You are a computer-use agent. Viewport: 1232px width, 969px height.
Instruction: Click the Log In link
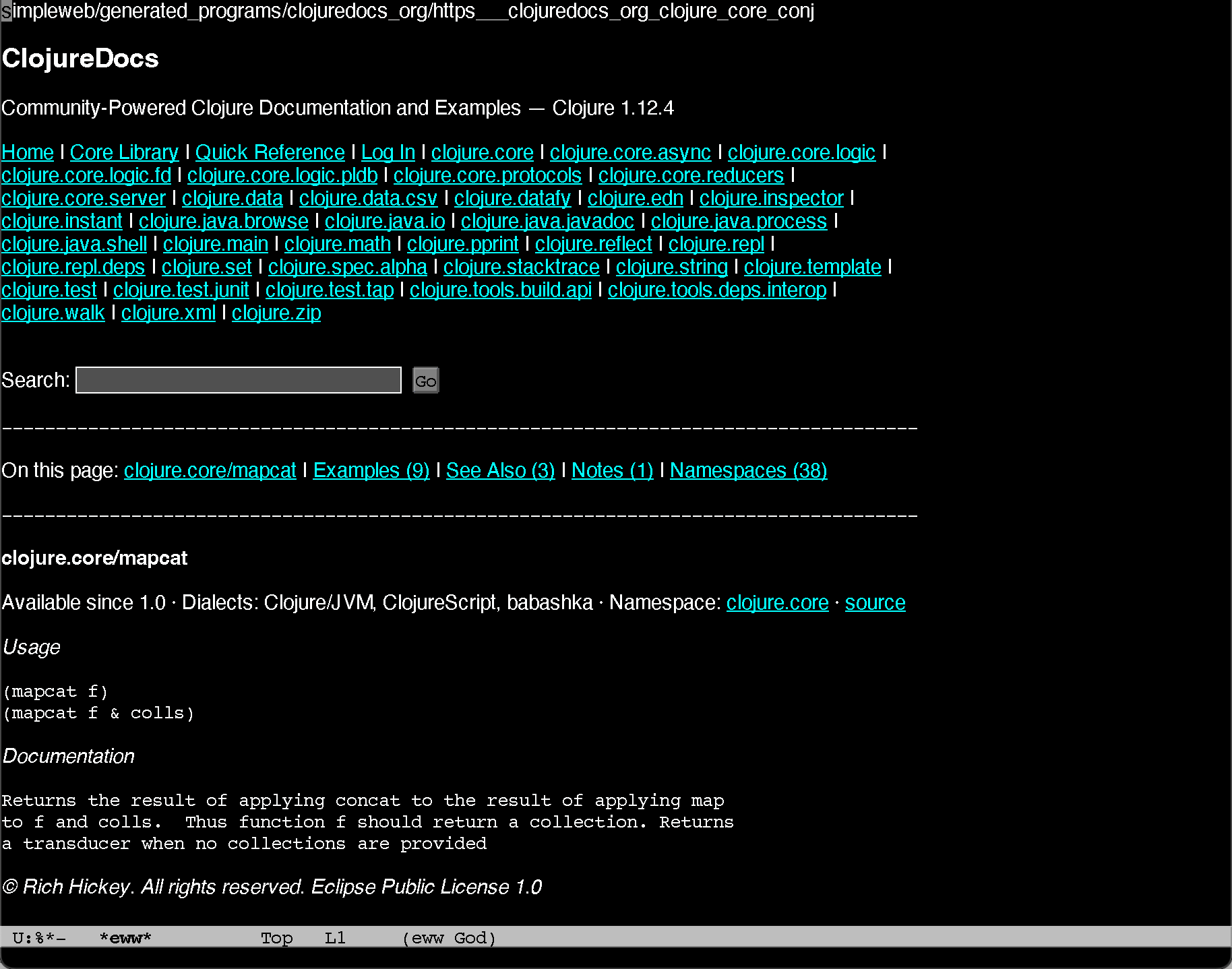[388, 153]
